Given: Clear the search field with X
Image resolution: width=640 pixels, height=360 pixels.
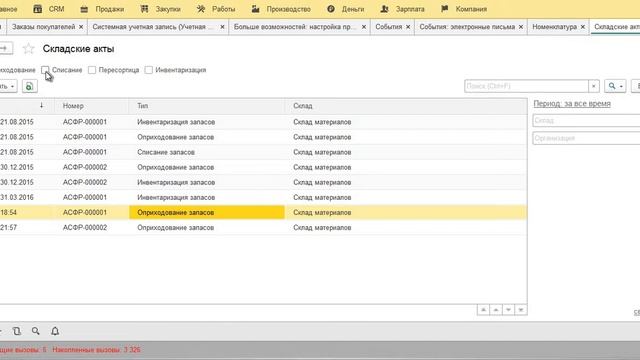Looking at the screenshot, I should (x=593, y=86).
